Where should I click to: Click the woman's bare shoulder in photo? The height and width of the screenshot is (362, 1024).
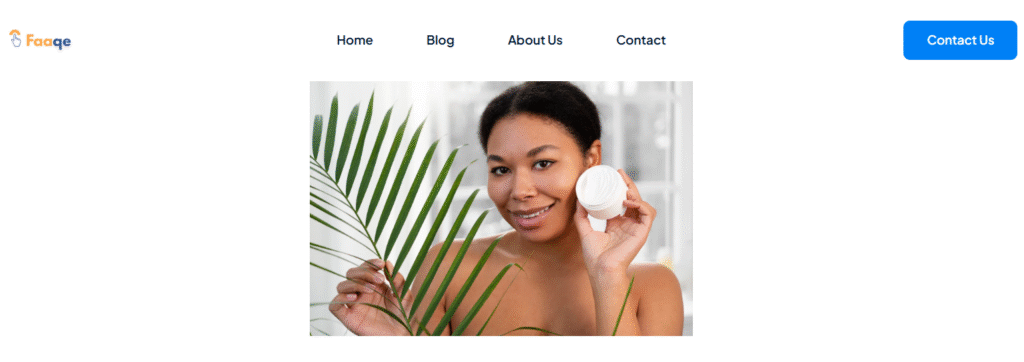tap(656, 294)
